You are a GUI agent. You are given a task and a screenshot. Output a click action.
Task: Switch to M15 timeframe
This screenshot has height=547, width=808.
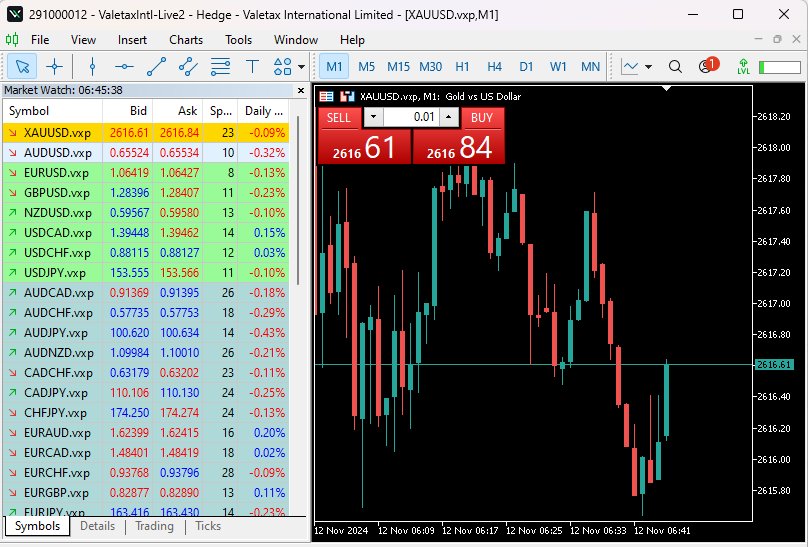click(x=398, y=66)
